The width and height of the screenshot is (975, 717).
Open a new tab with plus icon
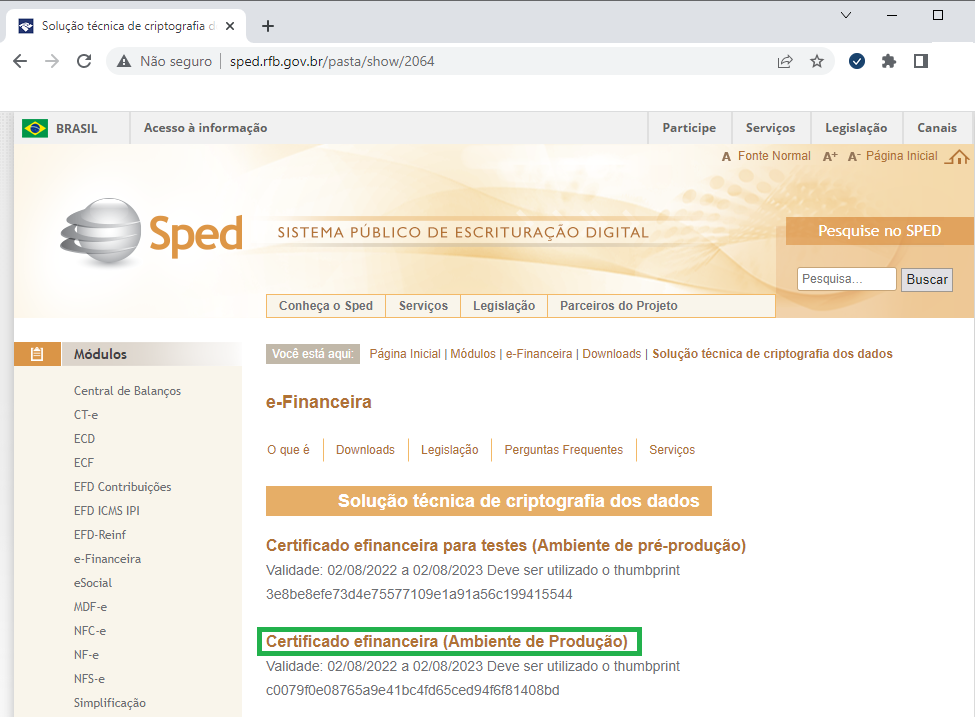268,26
